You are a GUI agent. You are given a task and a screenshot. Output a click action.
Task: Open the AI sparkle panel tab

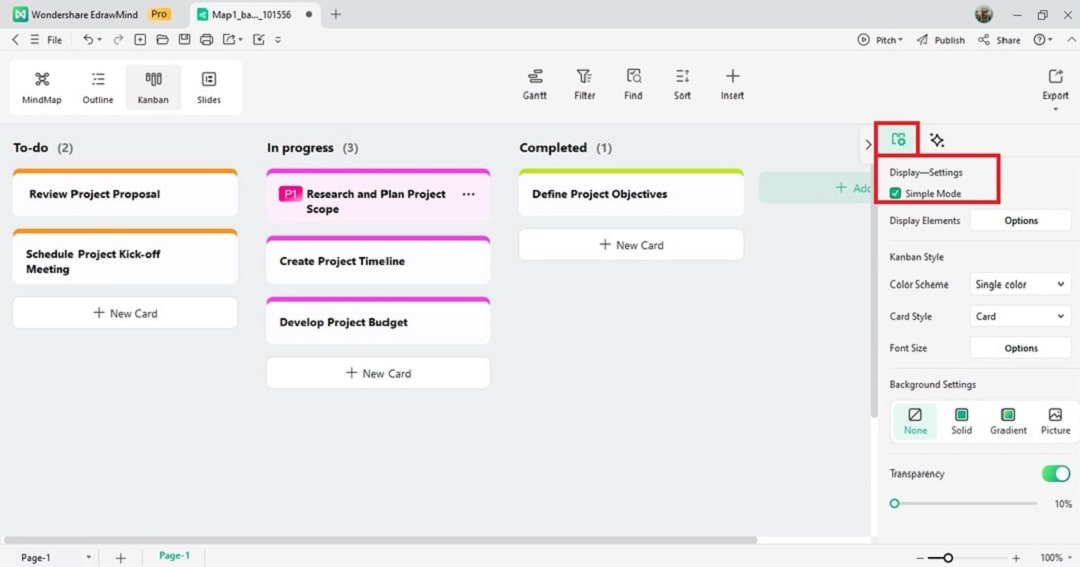coord(936,140)
